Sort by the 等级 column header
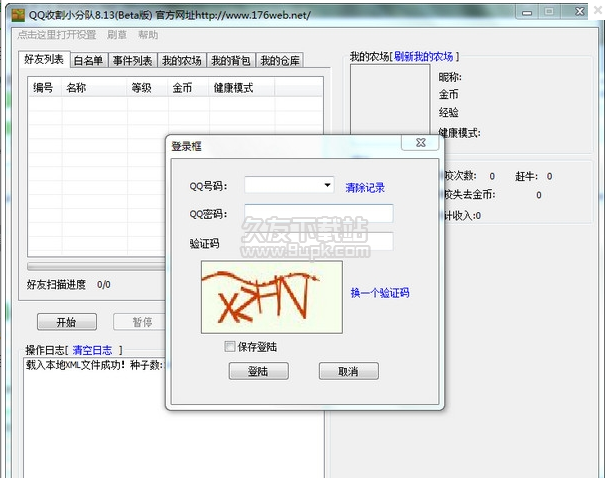The image size is (606, 478). click(148, 88)
